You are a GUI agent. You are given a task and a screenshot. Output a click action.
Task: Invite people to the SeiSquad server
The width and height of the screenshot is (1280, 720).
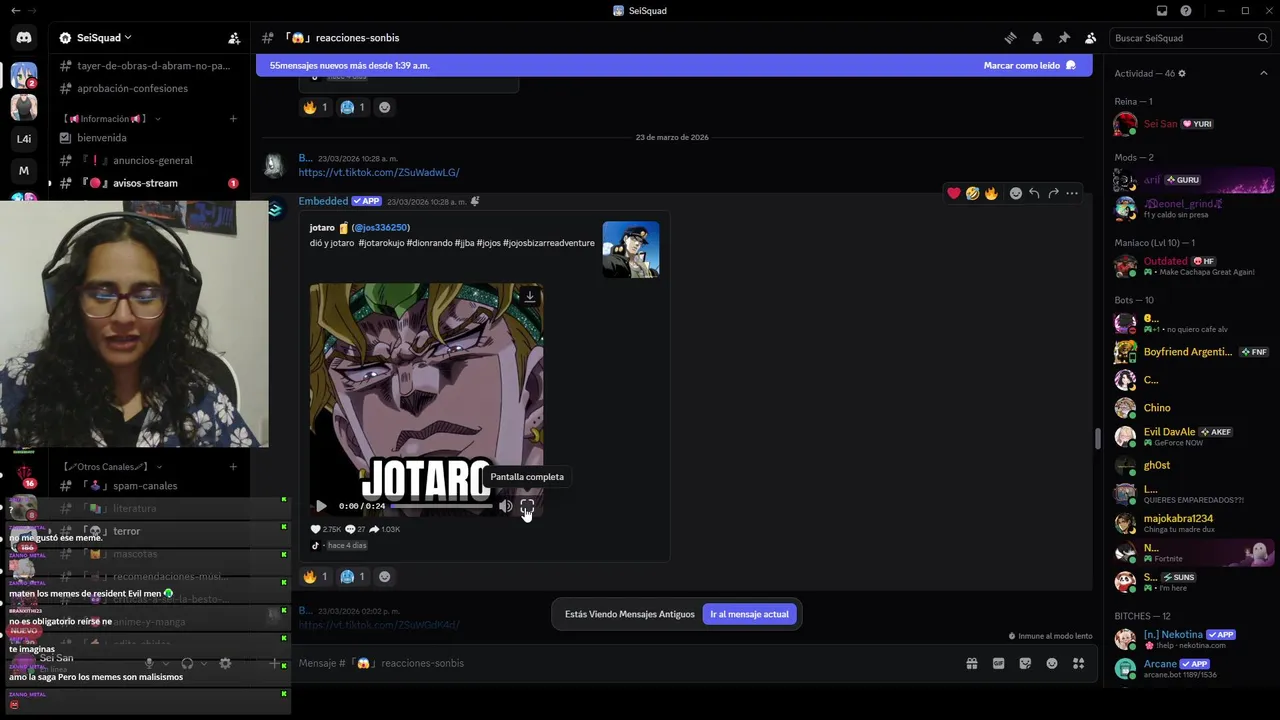(x=234, y=38)
